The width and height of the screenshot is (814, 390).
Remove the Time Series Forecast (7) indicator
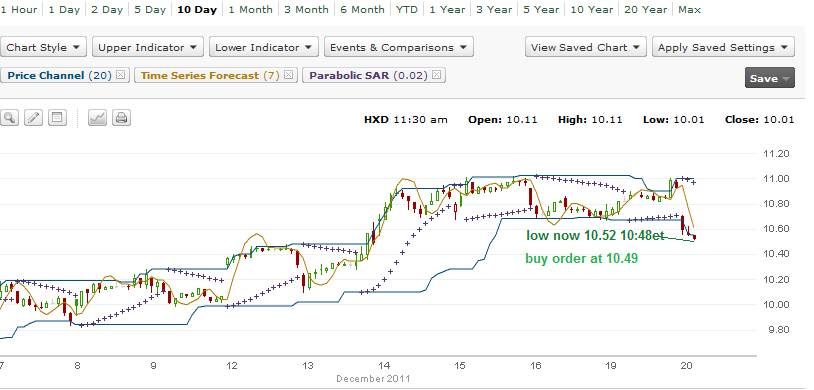pyautogui.click(x=289, y=75)
